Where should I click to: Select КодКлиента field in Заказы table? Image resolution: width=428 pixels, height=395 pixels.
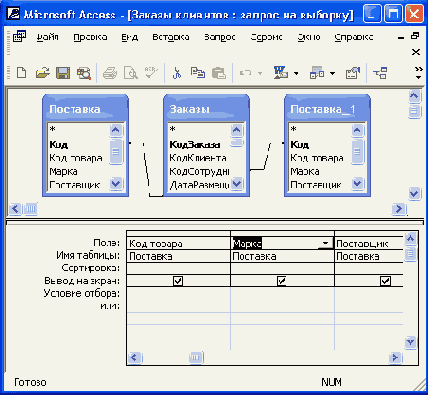198,158
